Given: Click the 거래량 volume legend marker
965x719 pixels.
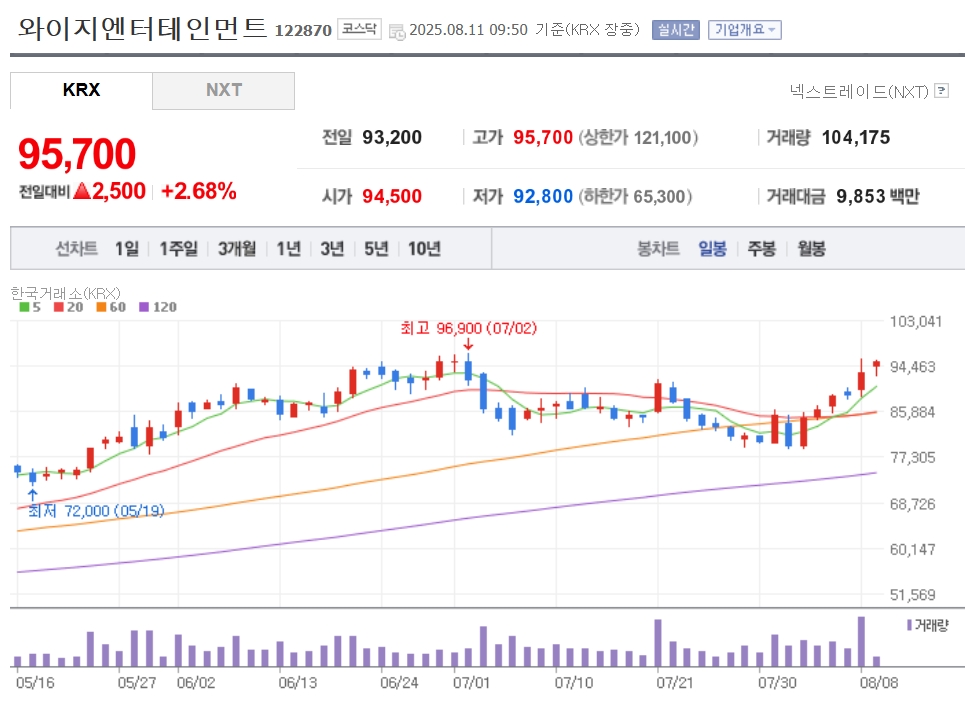Looking at the screenshot, I should 909,625.
